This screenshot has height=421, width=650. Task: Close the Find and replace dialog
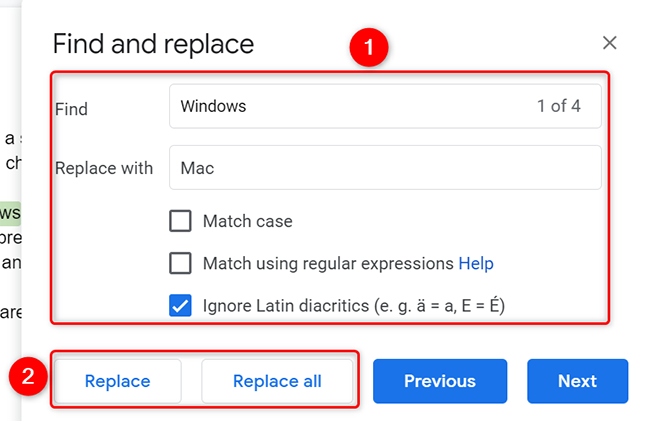click(x=610, y=43)
